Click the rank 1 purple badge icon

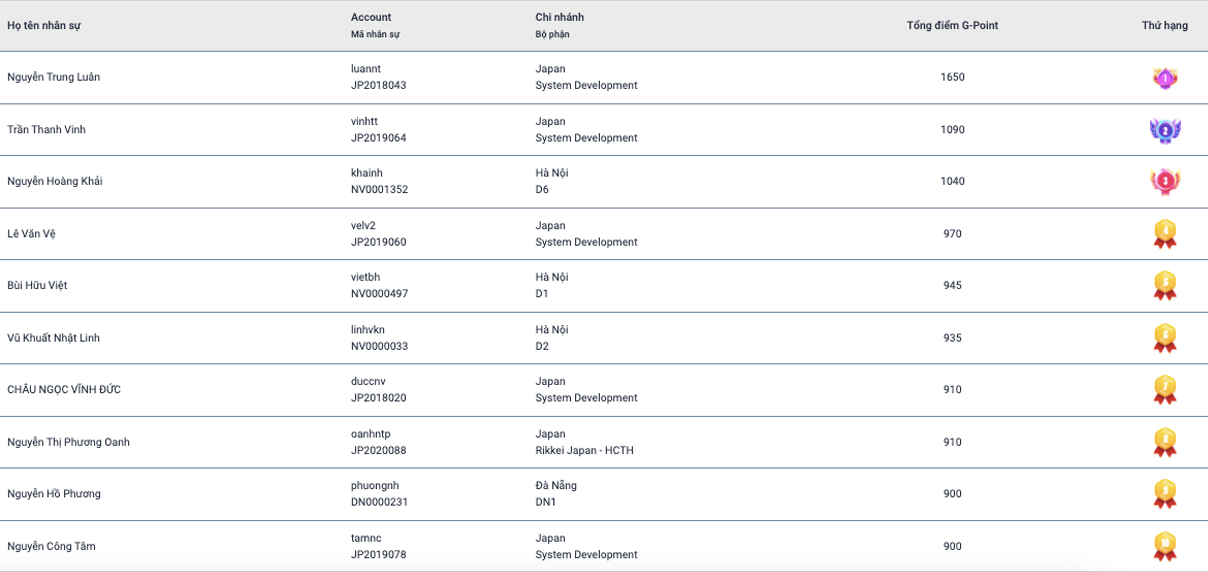[1165, 78]
